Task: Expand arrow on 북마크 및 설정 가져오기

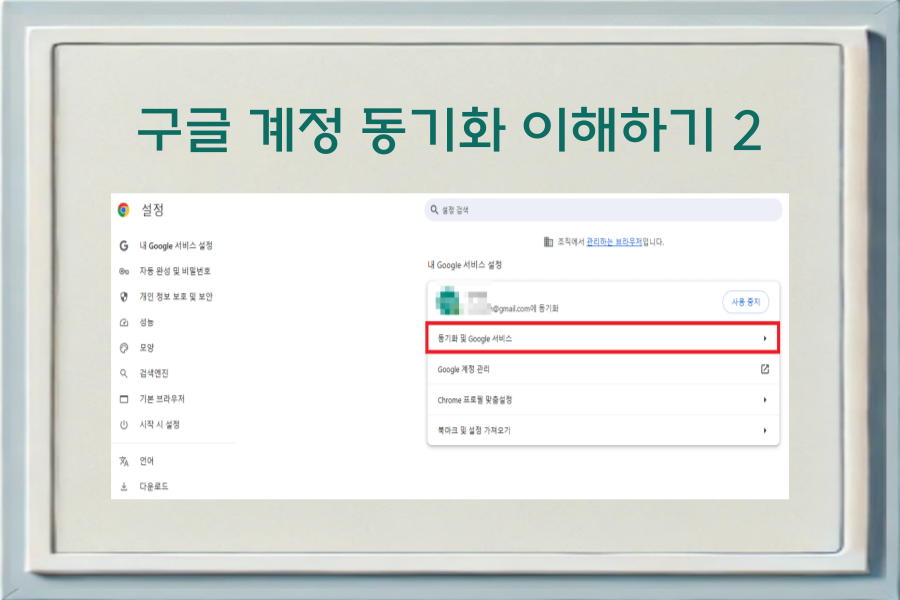Action: click(x=765, y=431)
